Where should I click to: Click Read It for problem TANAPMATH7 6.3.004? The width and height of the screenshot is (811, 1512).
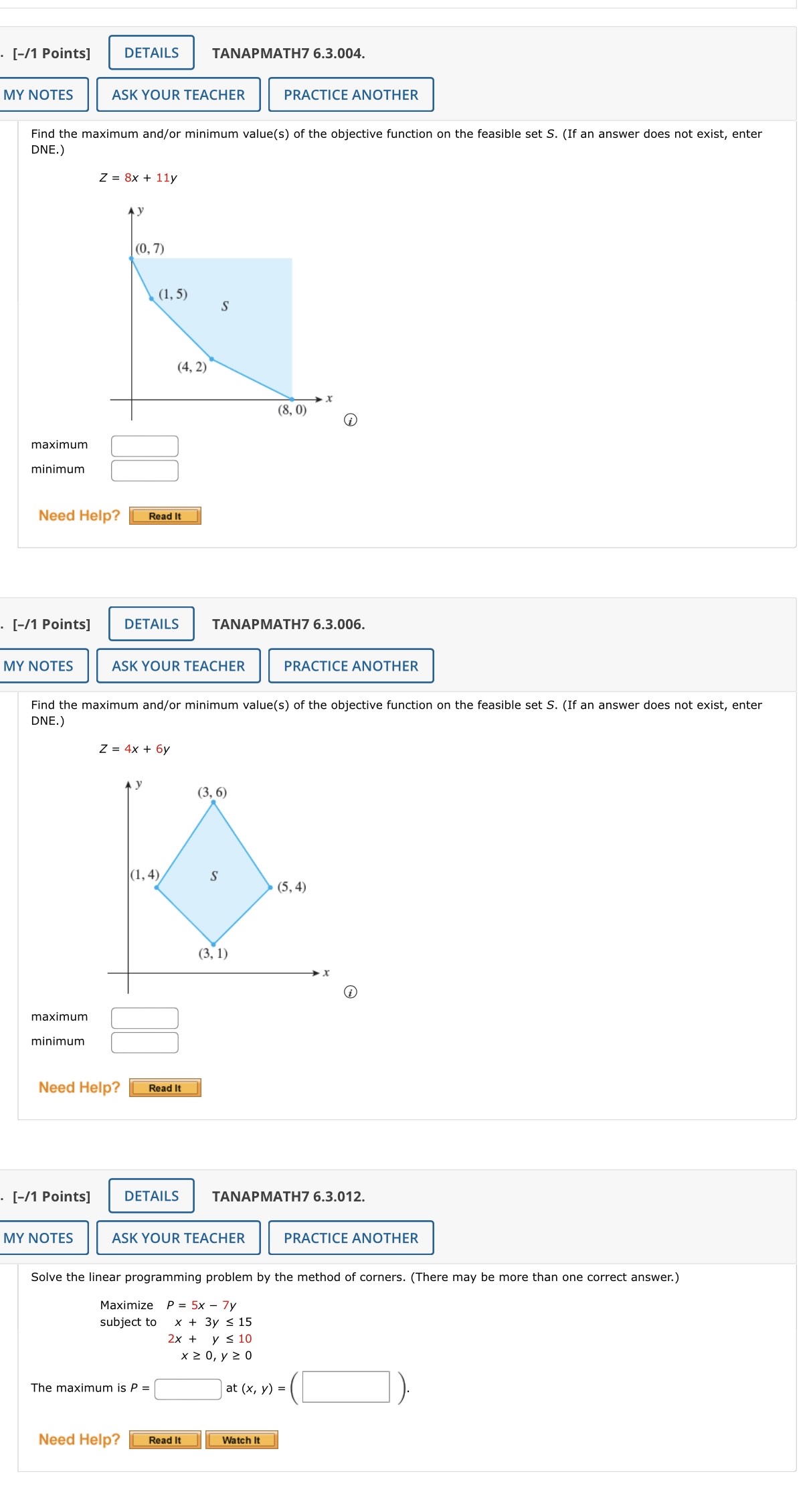164,515
